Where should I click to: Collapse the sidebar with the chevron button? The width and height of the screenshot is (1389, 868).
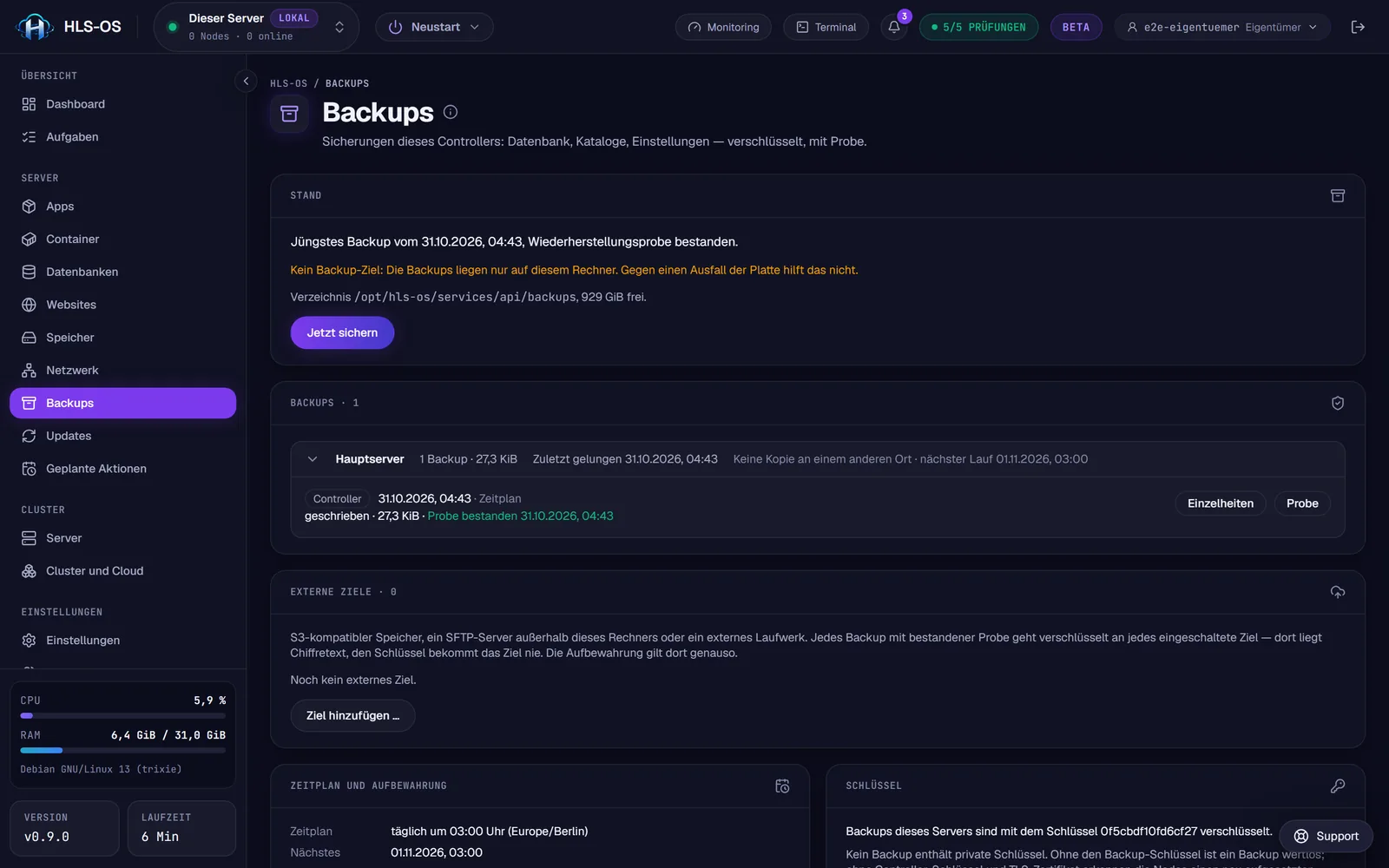(246, 81)
